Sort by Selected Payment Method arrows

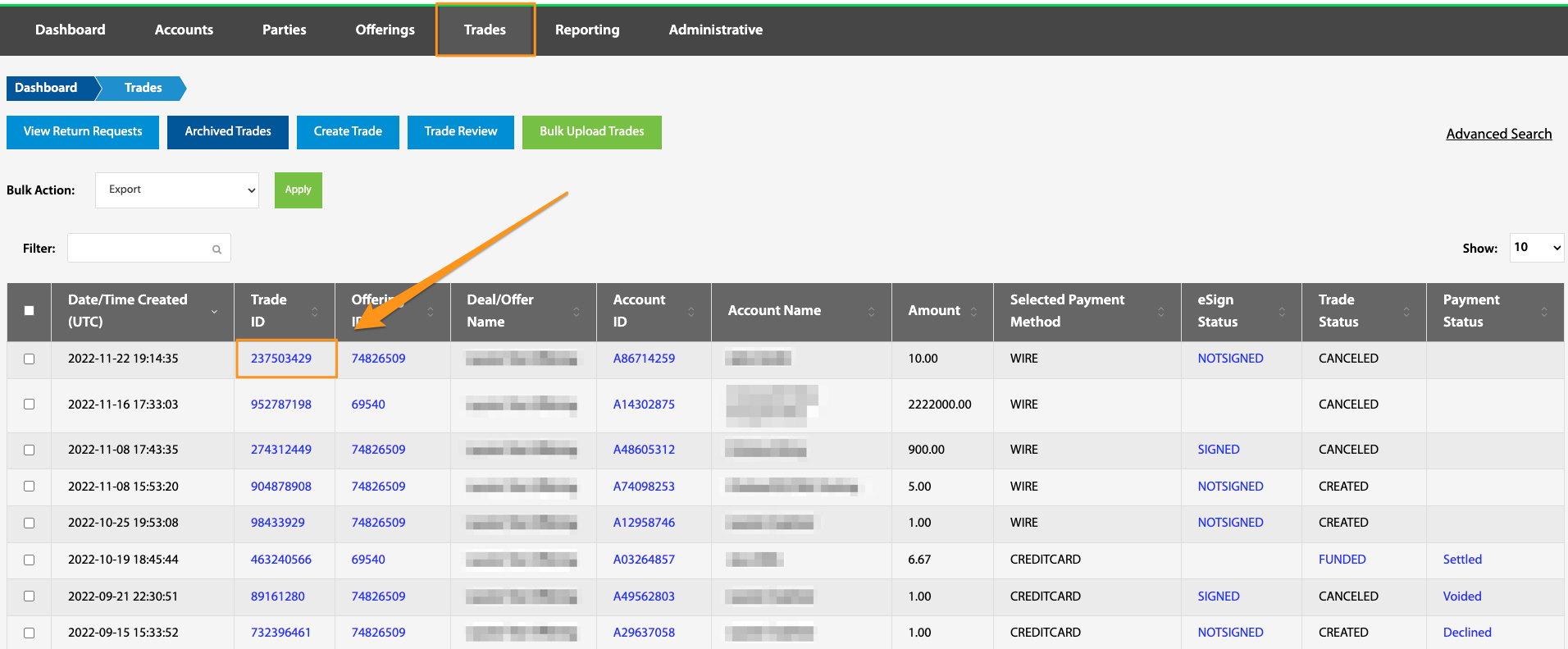point(1161,312)
